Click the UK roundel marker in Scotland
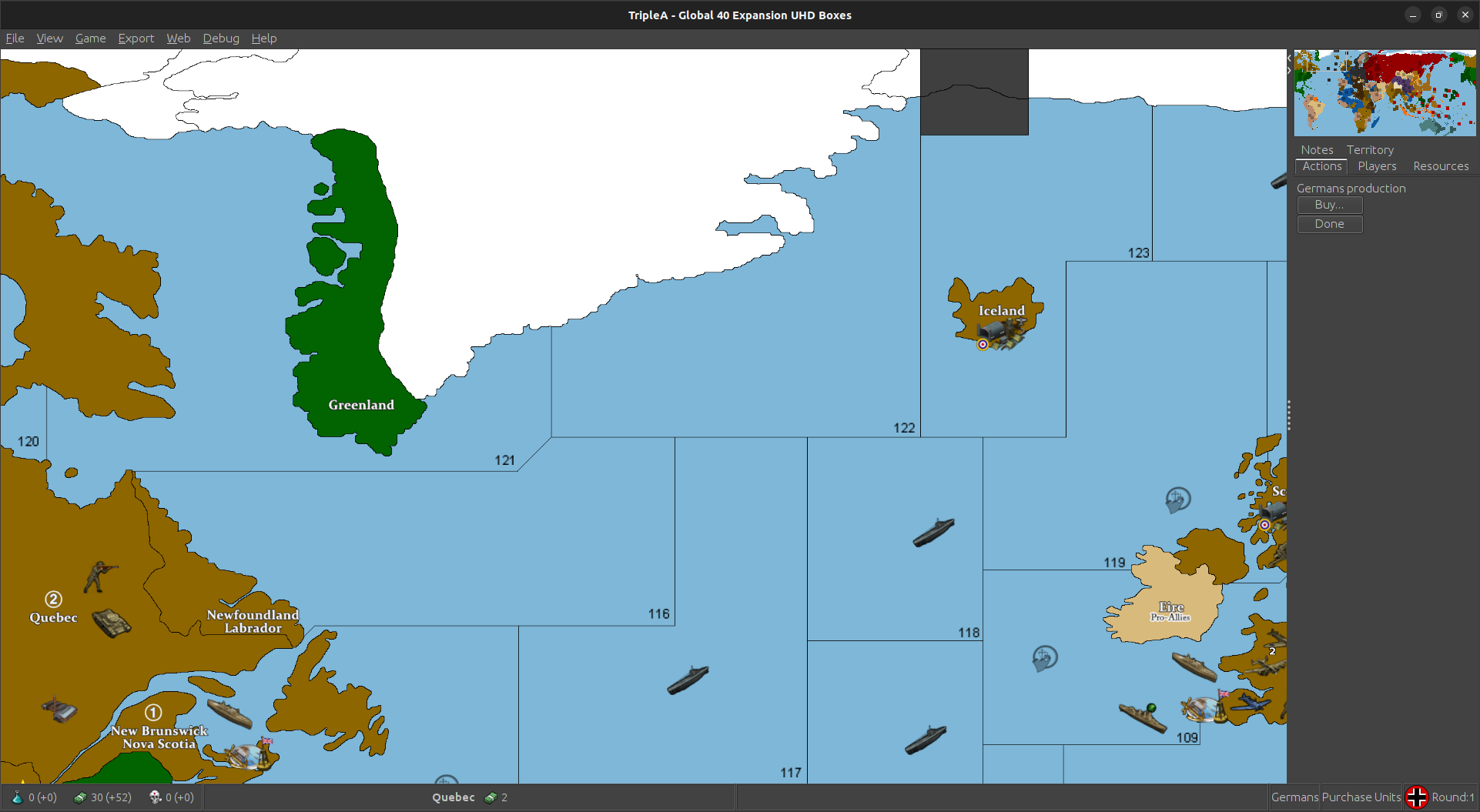Viewport: 1480px width, 812px height. (1264, 525)
